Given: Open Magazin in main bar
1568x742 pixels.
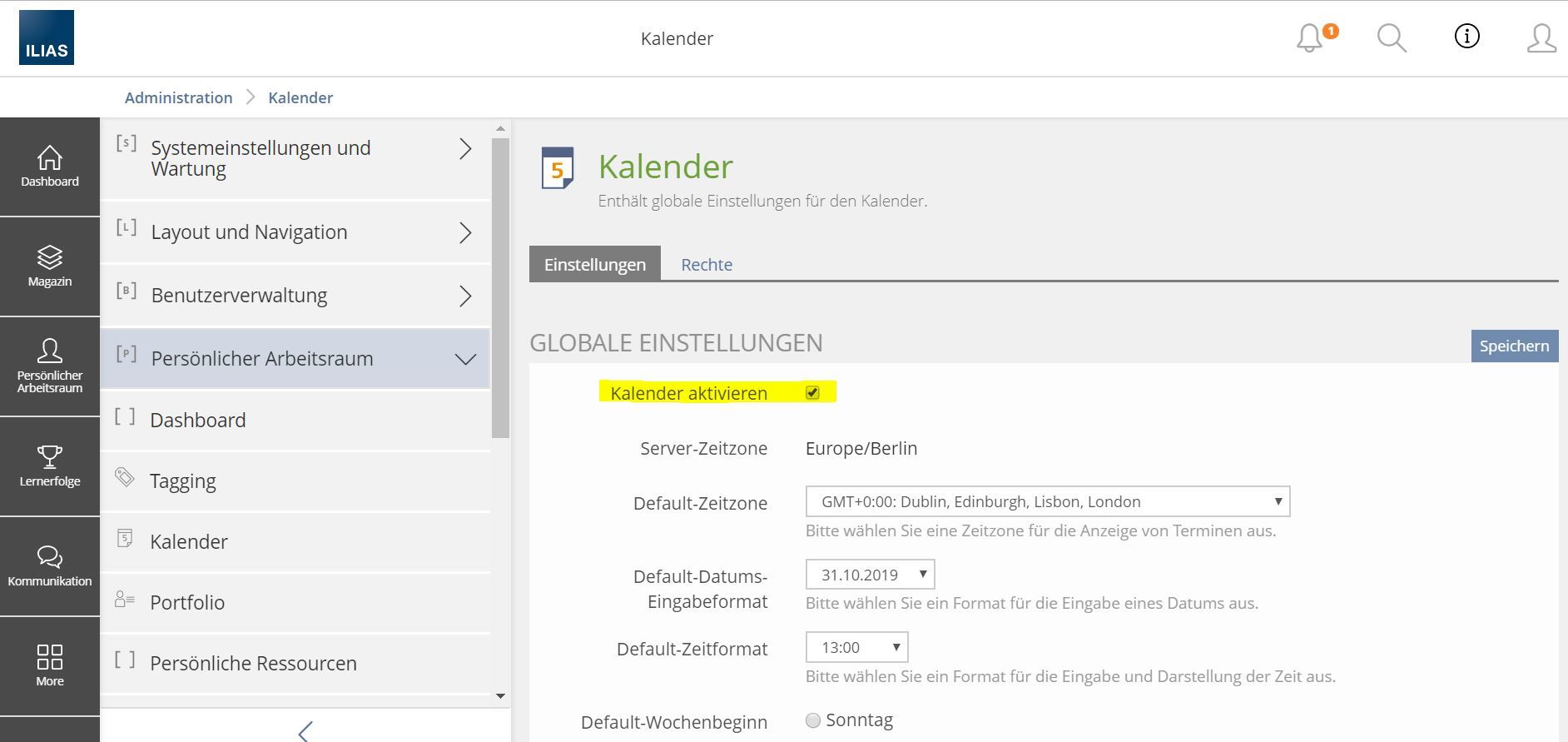Looking at the screenshot, I should [x=50, y=266].
